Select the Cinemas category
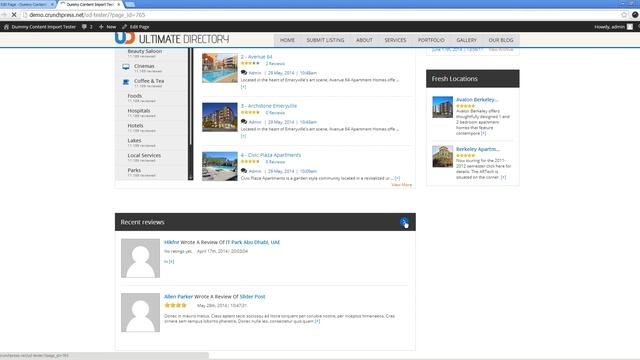 [x=144, y=66]
